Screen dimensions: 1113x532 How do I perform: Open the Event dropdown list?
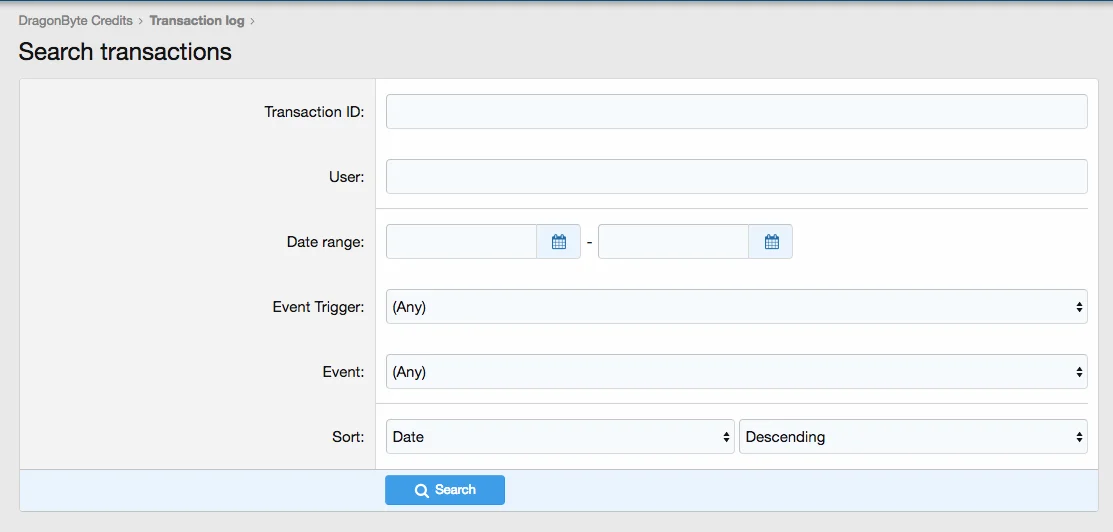click(x=736, y=372)
